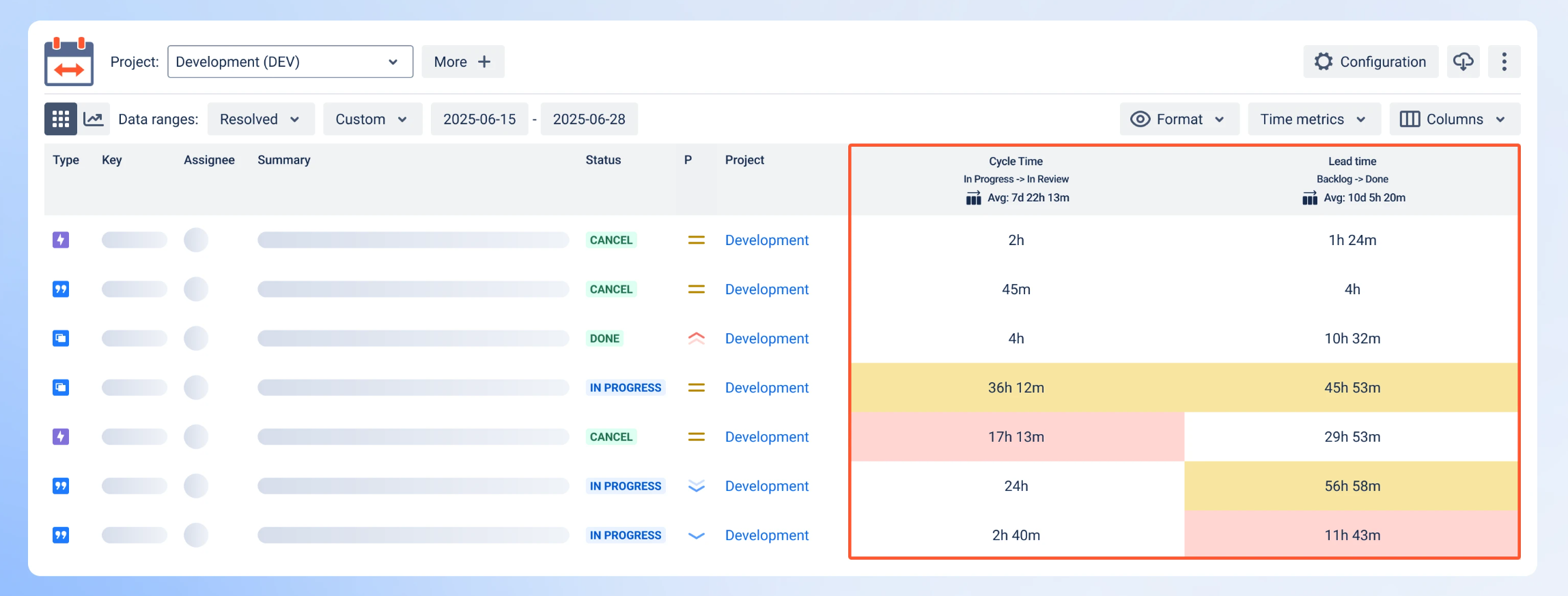Image resolution: width=1568 pixels, height=596 pixels.
Task: Click the Cycle Time average calendar icon
Action: point(973,198)
